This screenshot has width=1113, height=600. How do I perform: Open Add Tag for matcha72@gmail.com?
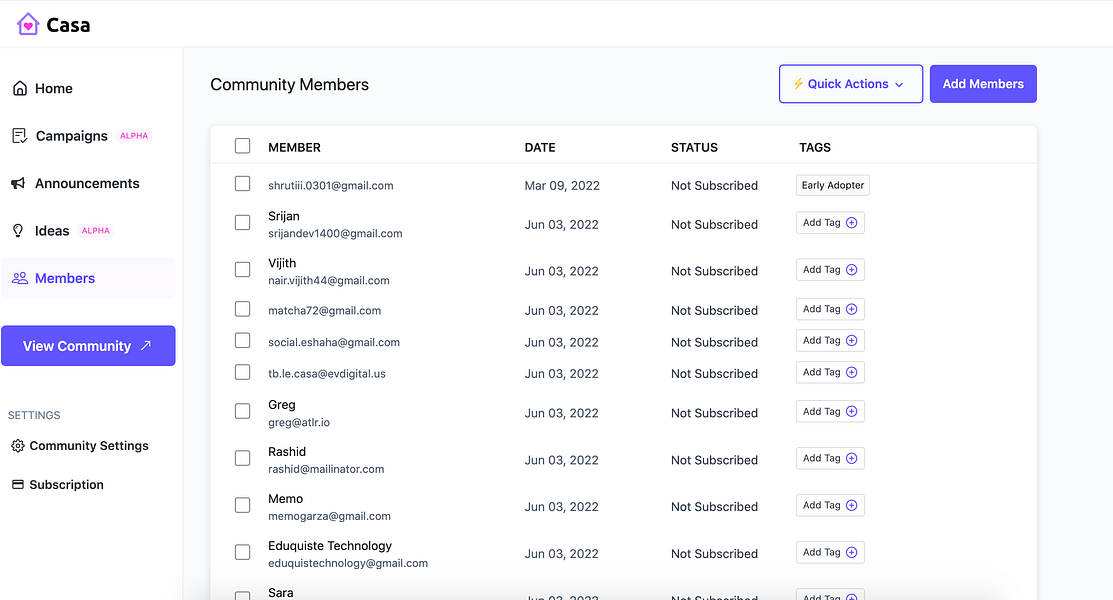click(x=829, y=309)
